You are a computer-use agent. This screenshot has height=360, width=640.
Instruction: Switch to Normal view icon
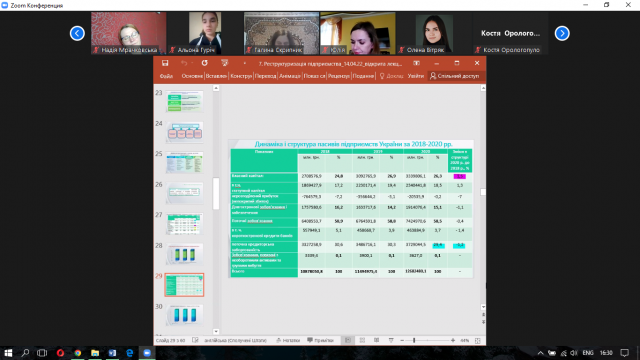point(348,340)
